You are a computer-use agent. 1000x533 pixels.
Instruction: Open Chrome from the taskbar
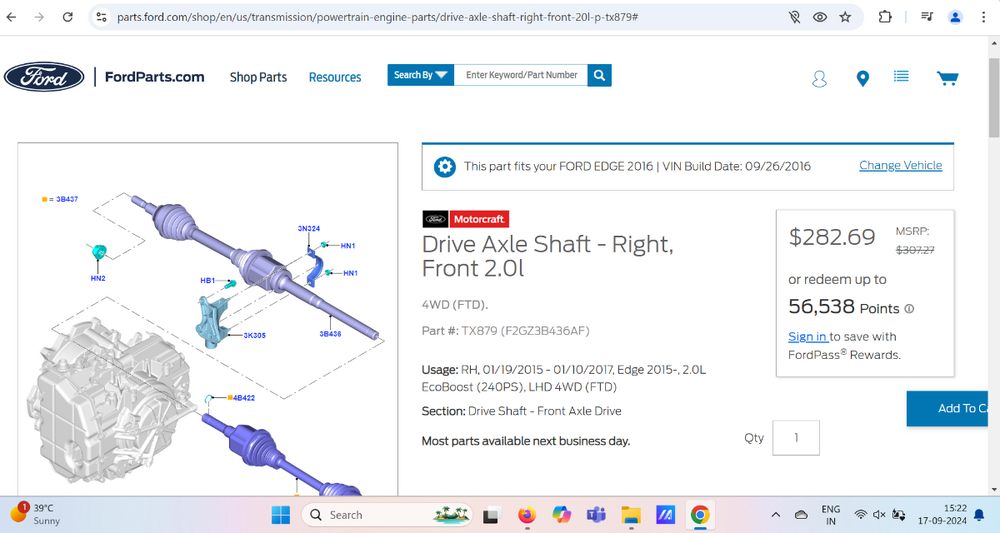[700, 515]
